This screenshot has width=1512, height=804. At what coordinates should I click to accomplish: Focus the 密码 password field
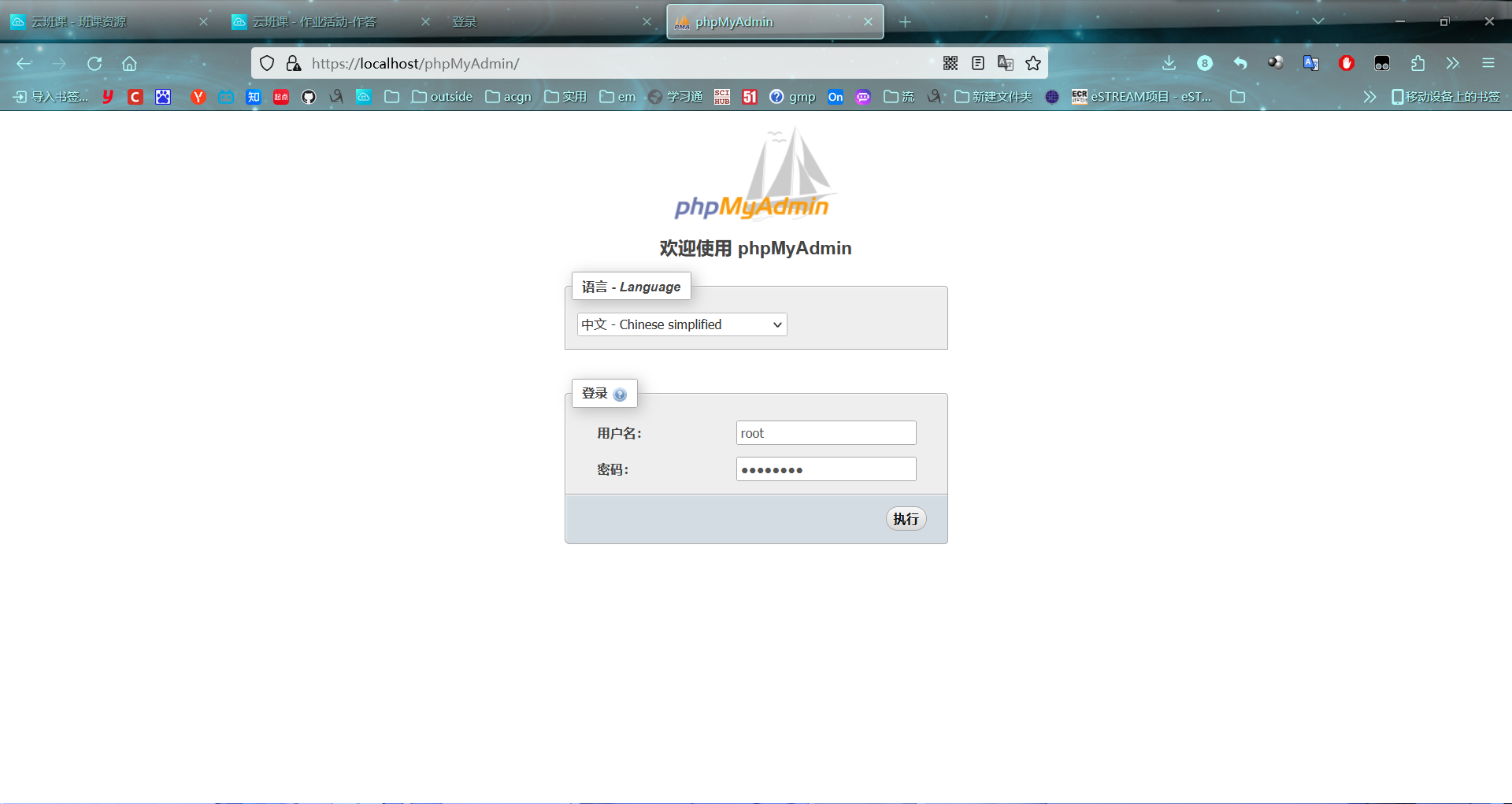(x=826, y=469)
